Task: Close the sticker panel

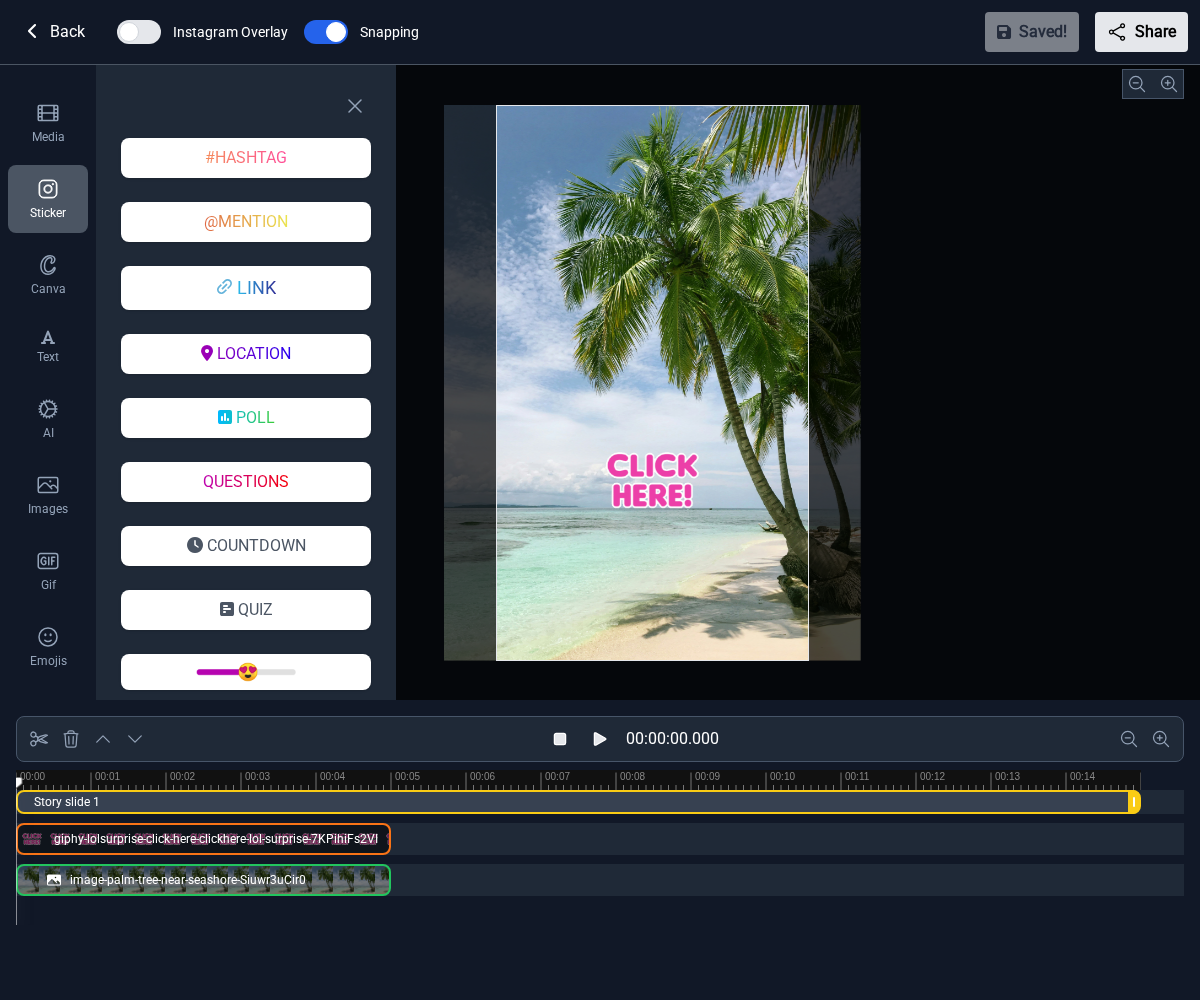Action: click(355, 106)
